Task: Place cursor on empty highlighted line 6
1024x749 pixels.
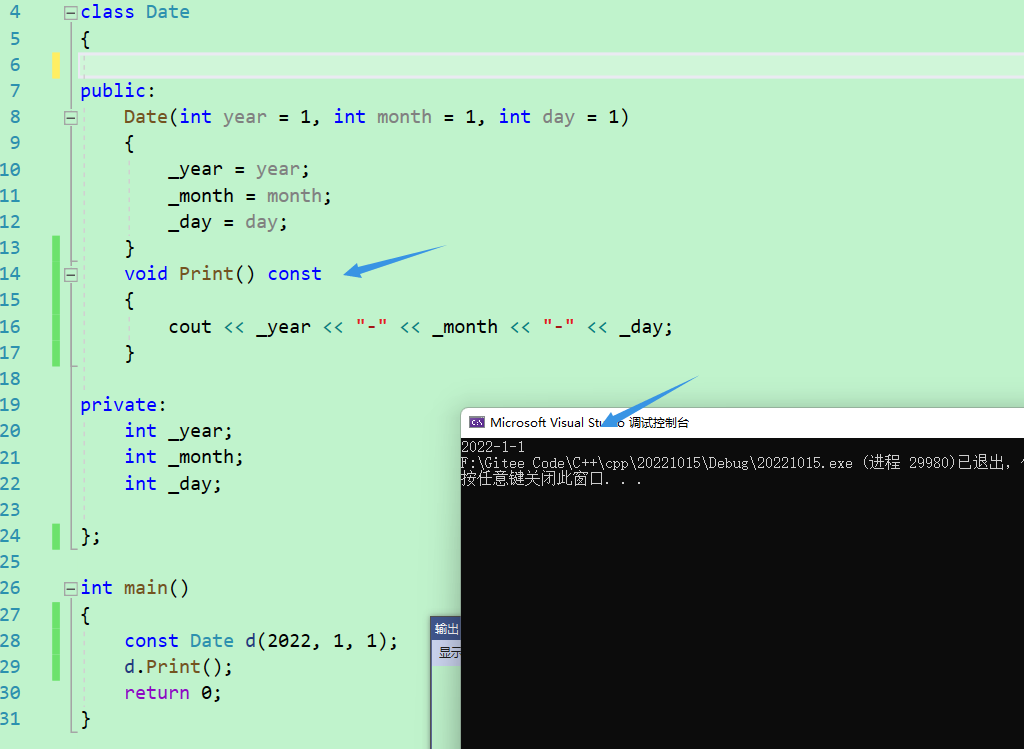Action: point(551,65)
